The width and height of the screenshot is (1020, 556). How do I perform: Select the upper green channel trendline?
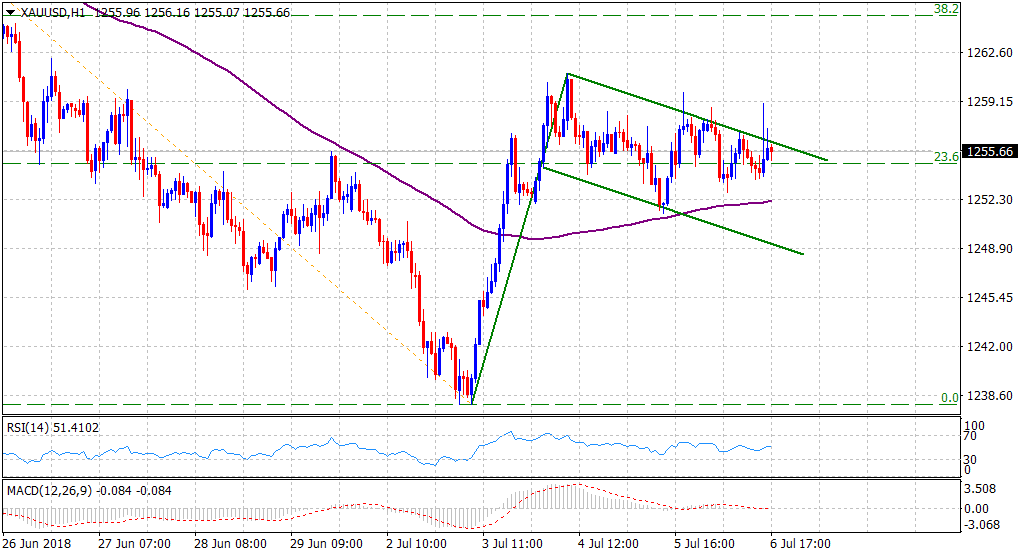click(x=700, y=117)
